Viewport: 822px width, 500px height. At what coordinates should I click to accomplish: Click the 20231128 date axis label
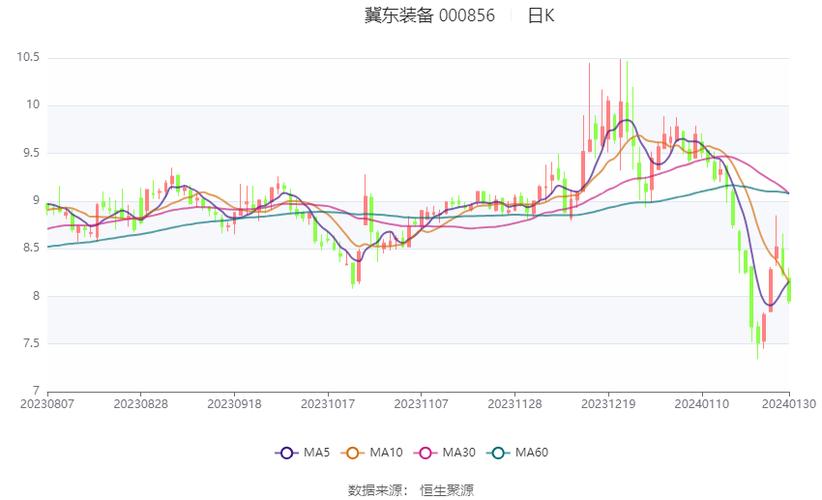(x=515, y=404)
